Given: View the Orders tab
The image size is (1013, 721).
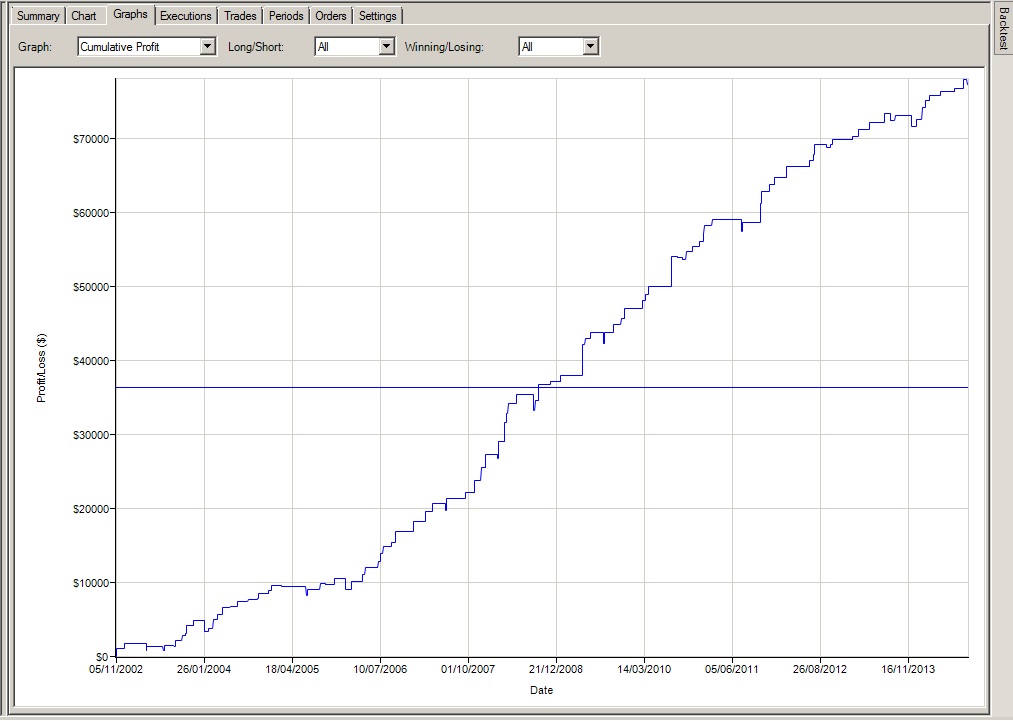Looking at the screenshot, I should click(x=331, y=16).
